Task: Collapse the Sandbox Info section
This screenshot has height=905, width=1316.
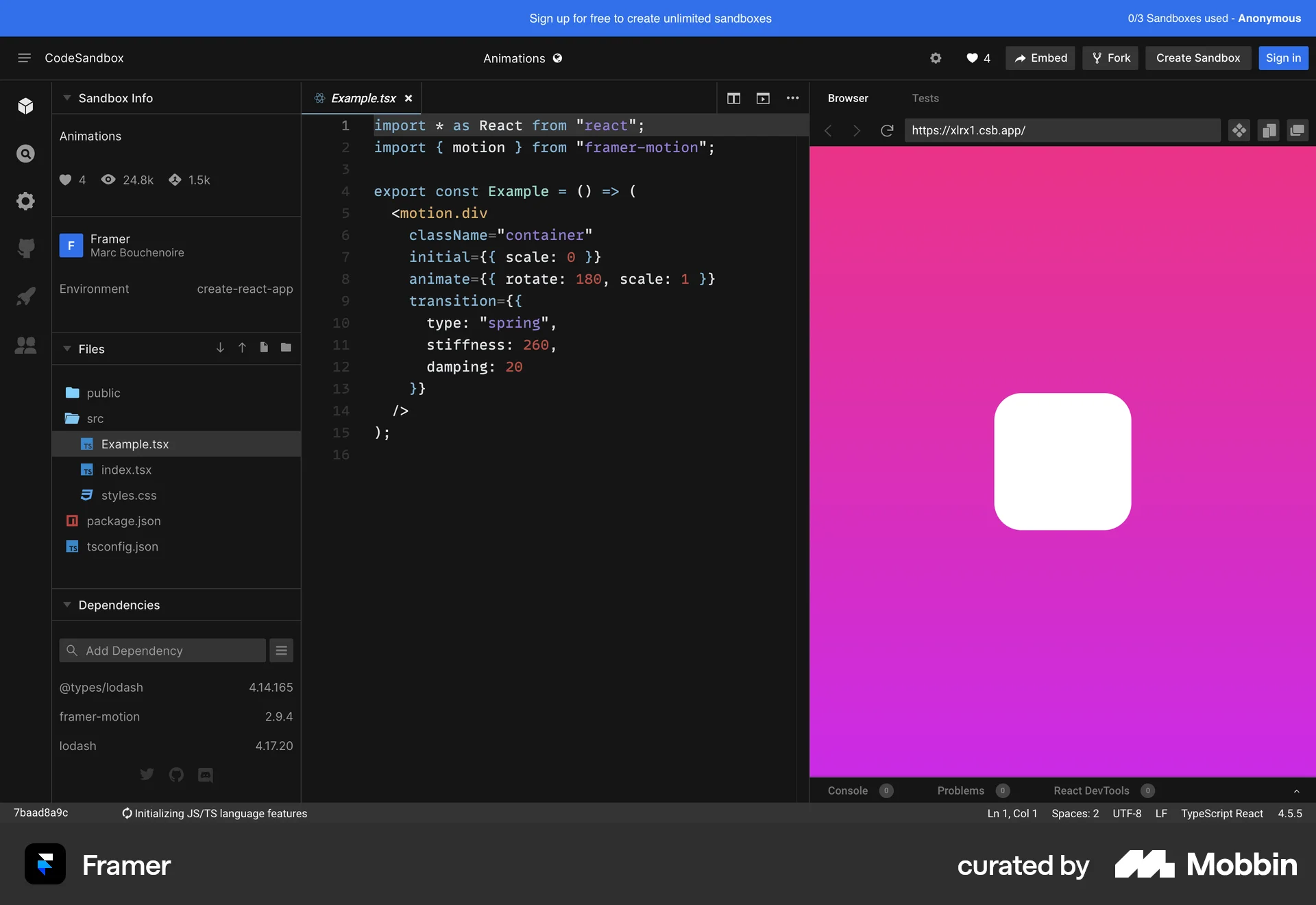Action: (66, 98)
